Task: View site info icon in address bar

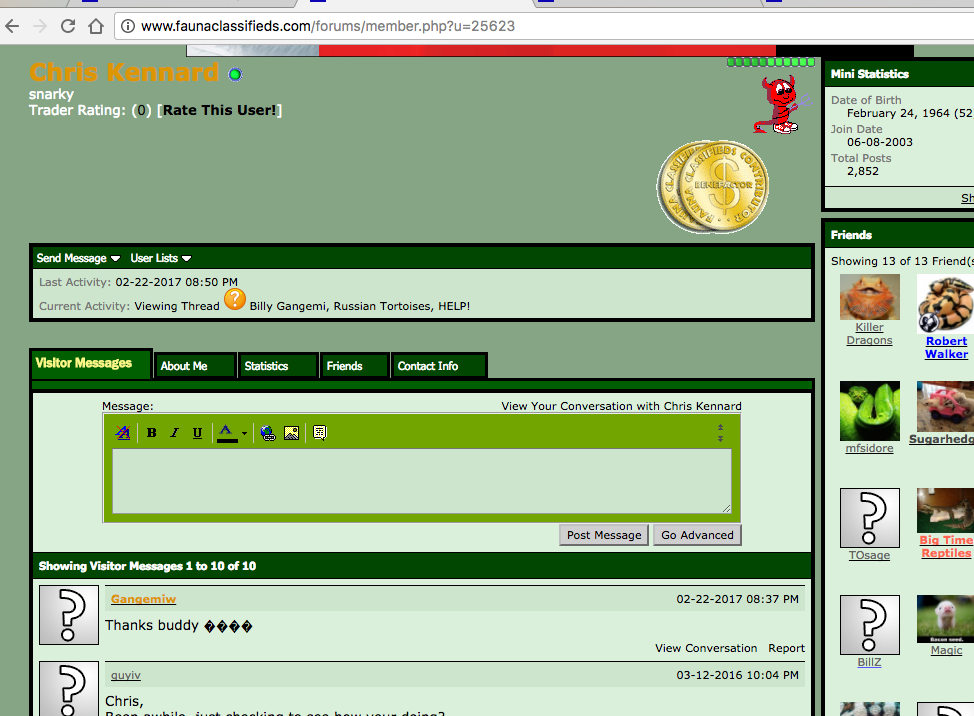Action: coord(128,26)
